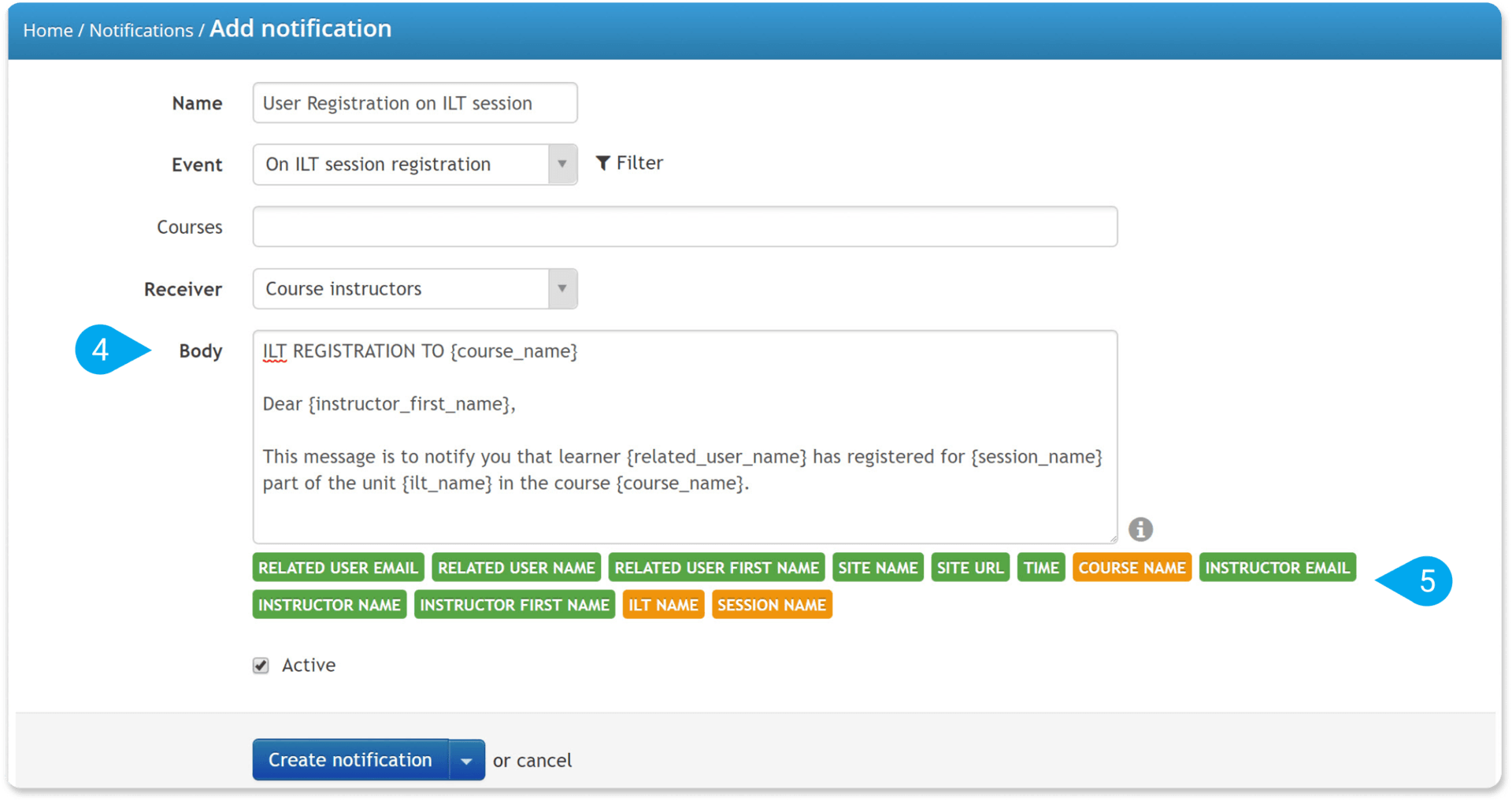Open the Create notification split arrow
The height and width of the screenshot is (801, 1512).
(x=466, y=760)
